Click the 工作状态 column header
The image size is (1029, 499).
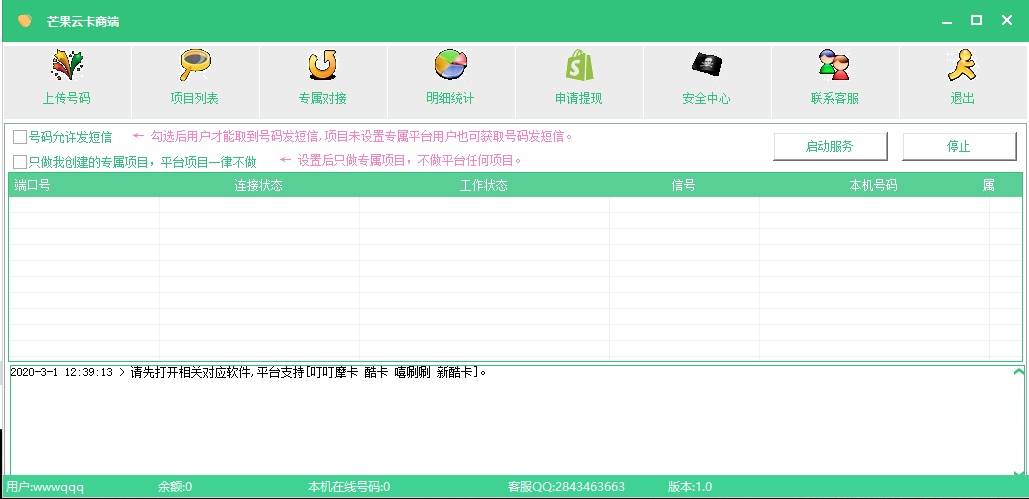[x=484, y=185]
